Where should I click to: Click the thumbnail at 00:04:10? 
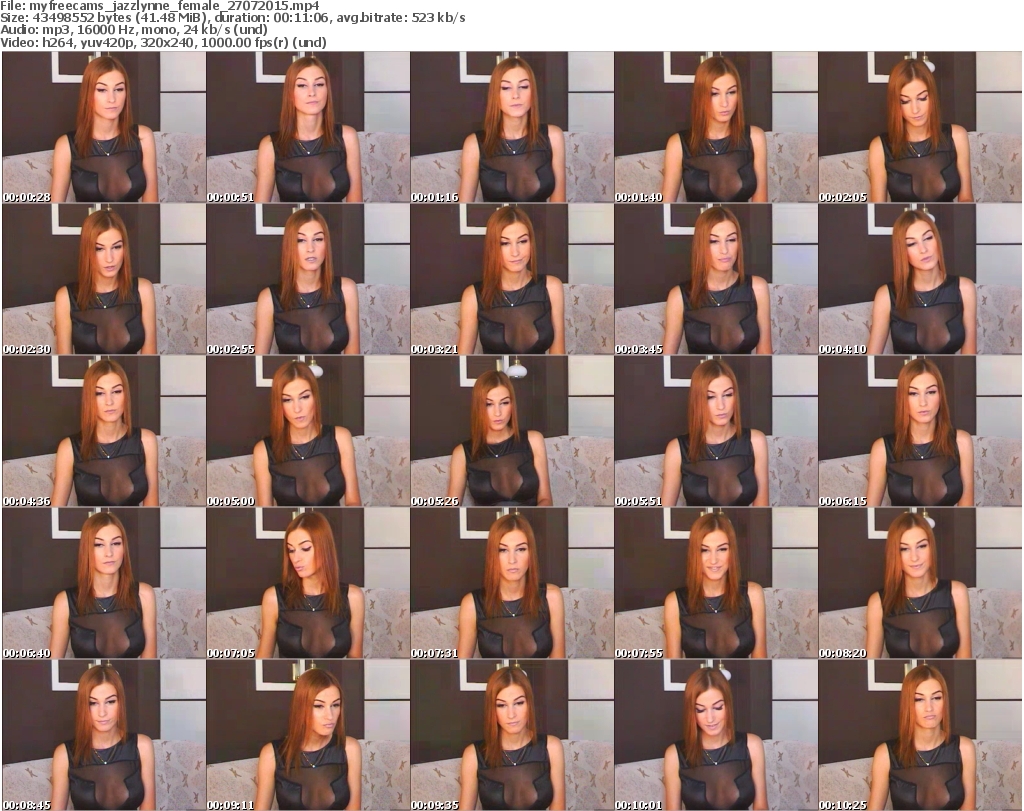pyautogui.click(x=920, y=279)
